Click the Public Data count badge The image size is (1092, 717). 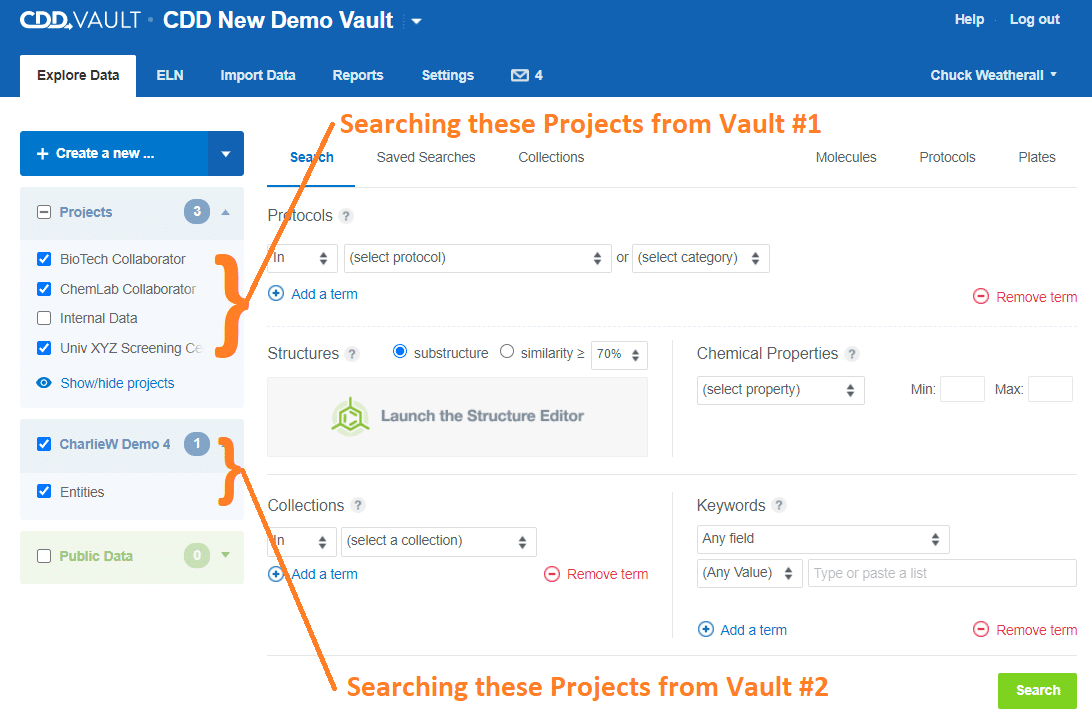(197, 556)
